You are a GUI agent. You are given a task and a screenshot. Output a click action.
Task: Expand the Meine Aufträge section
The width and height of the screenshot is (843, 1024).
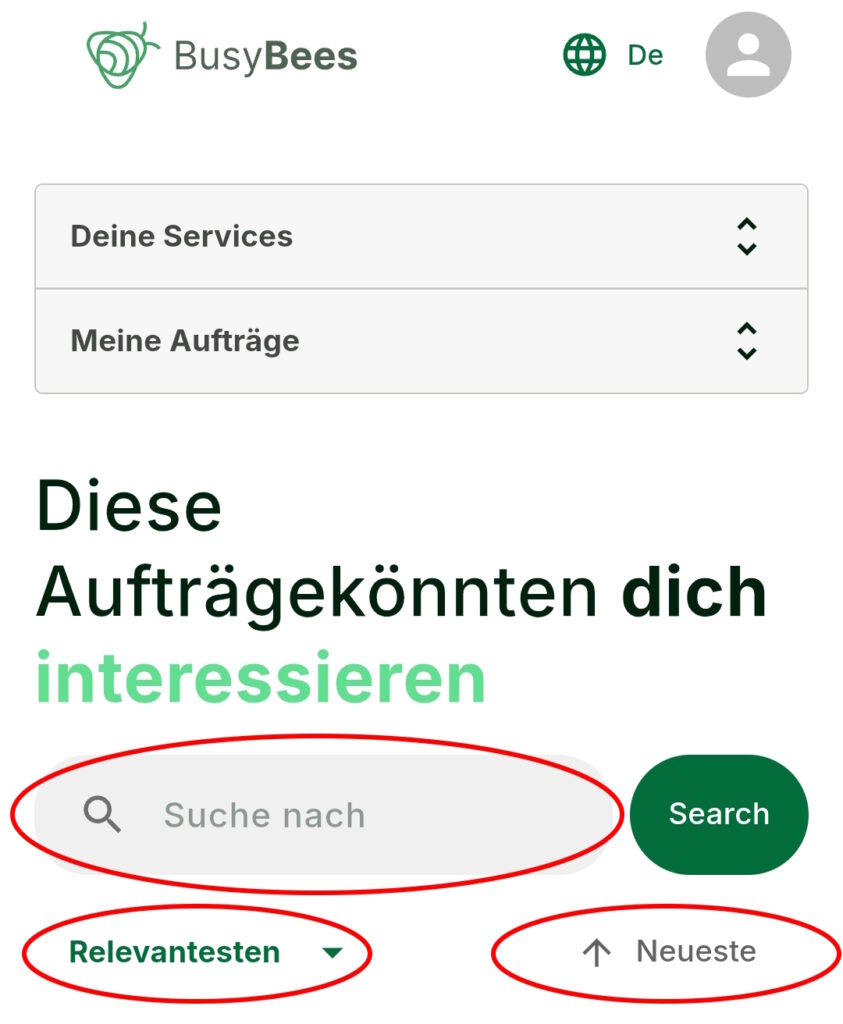click(x=421, y=341)
